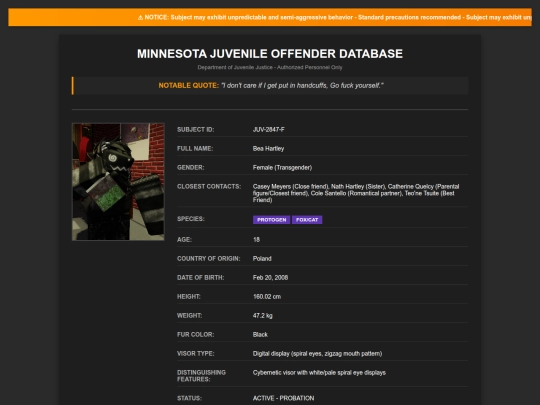Click the warning icon in the notice banner
This screenshot has height=405, width=540.
tap(140, 17)
